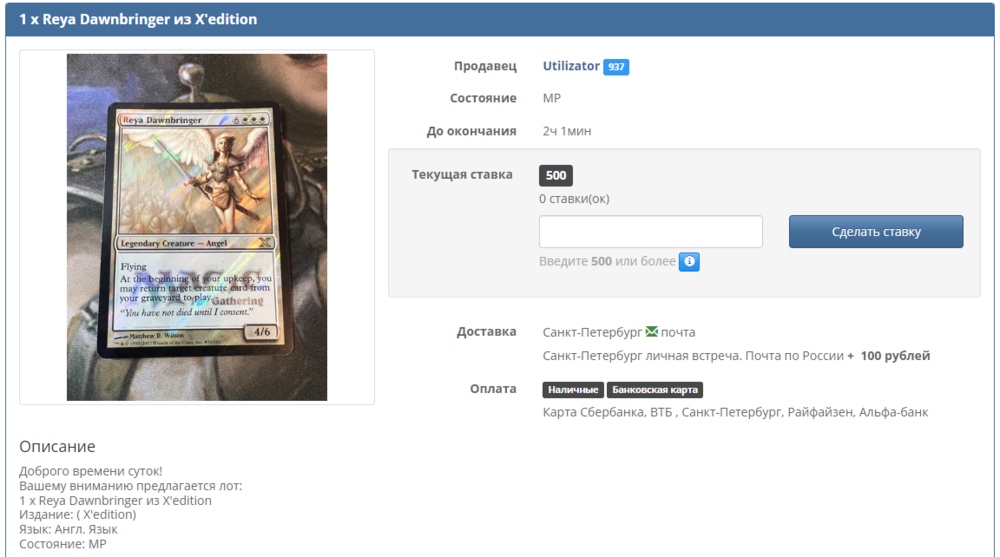Viewport: 1000px width, 557px height.
Task: Open seller Utilizator's profile link
Action: [x=571, y=66]
